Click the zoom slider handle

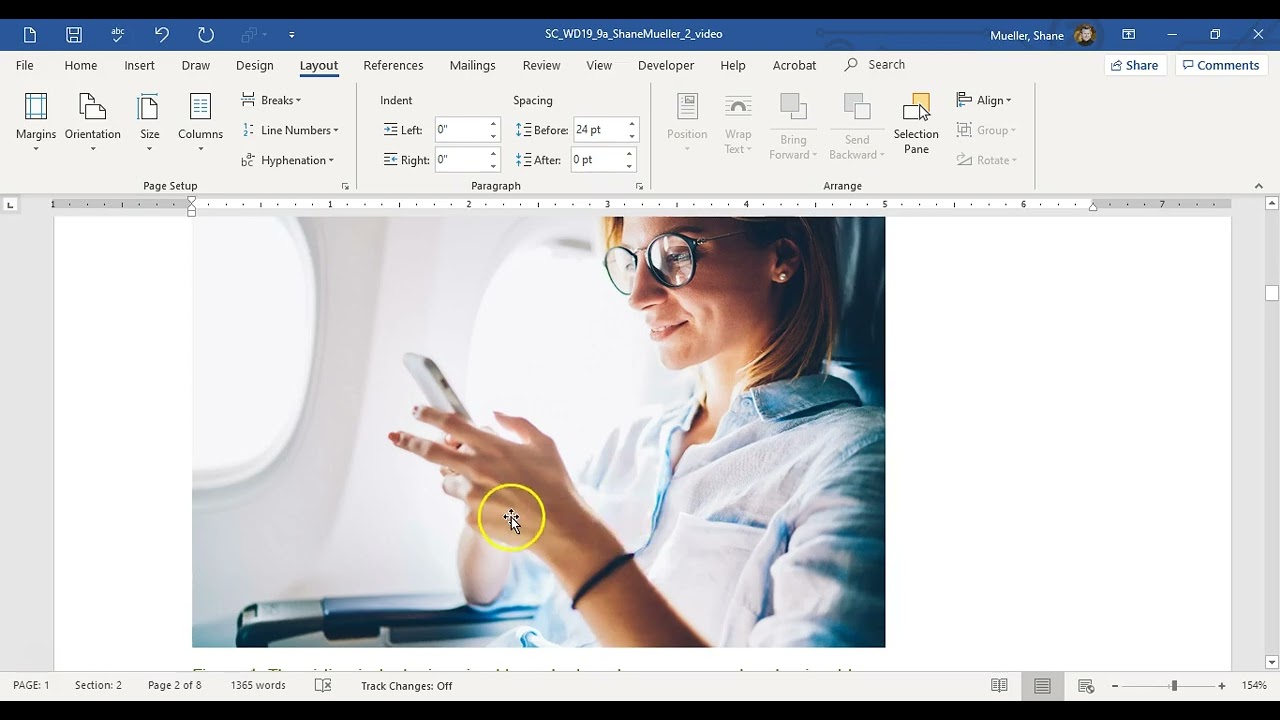[1174, 686]
